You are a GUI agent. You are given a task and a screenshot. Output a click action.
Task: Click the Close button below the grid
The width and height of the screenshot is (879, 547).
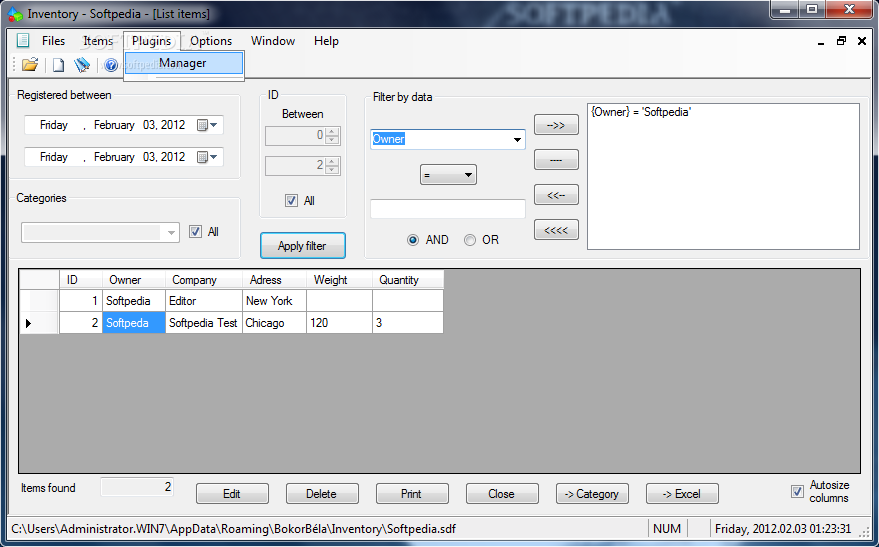502,494
